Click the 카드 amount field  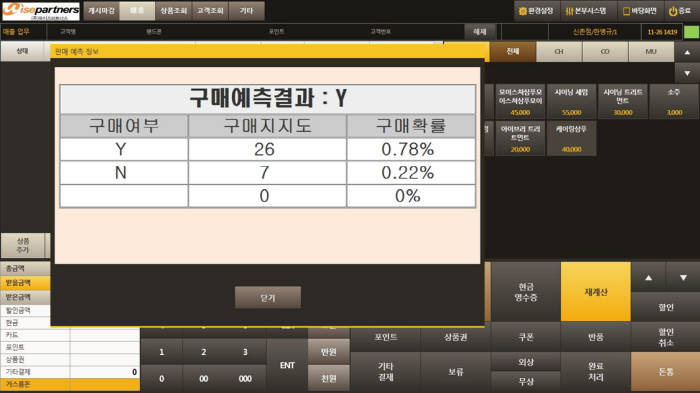click(104, 335)
